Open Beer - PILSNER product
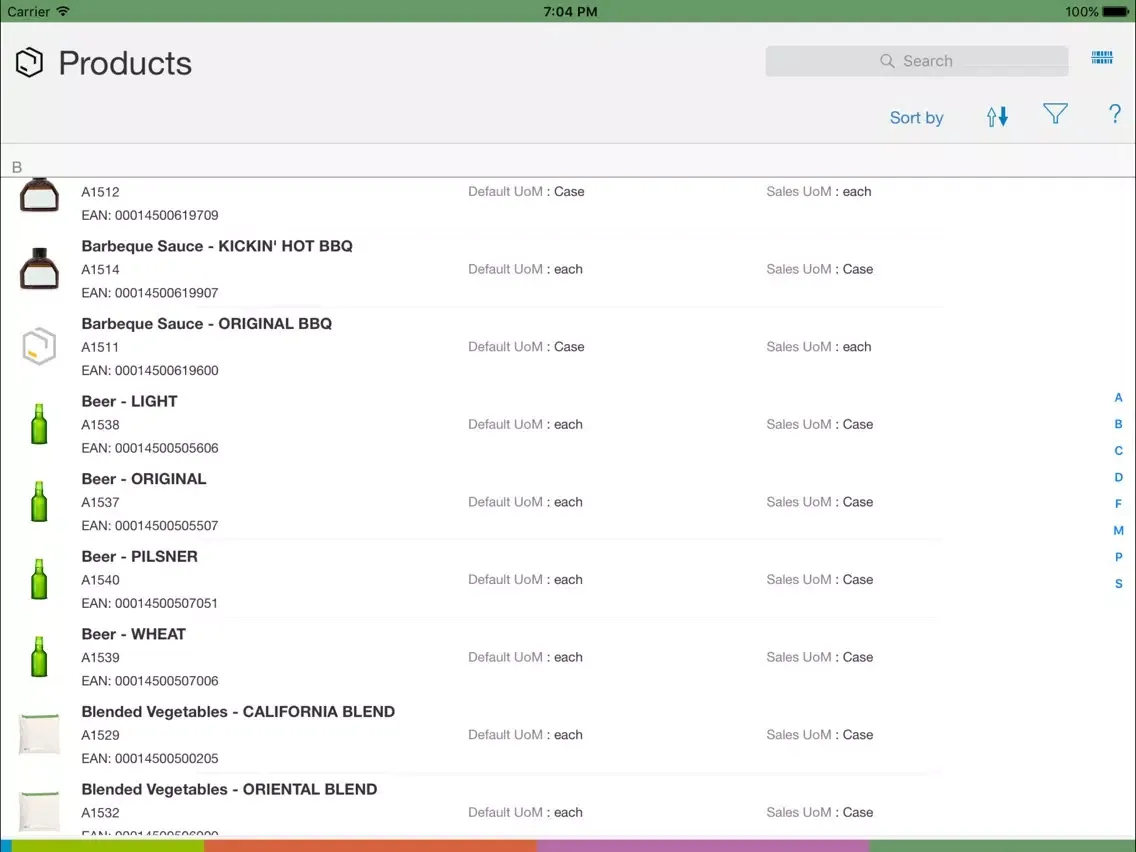 (140, 557)
